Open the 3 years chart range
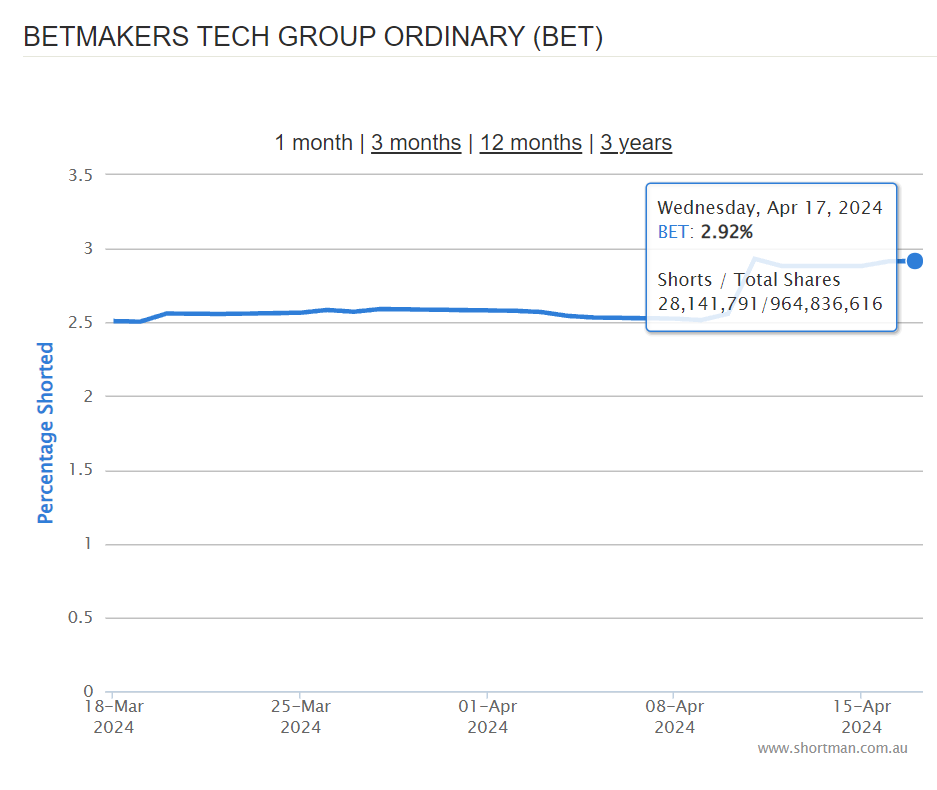Screen dimensions: 937x790 (636, 143)
